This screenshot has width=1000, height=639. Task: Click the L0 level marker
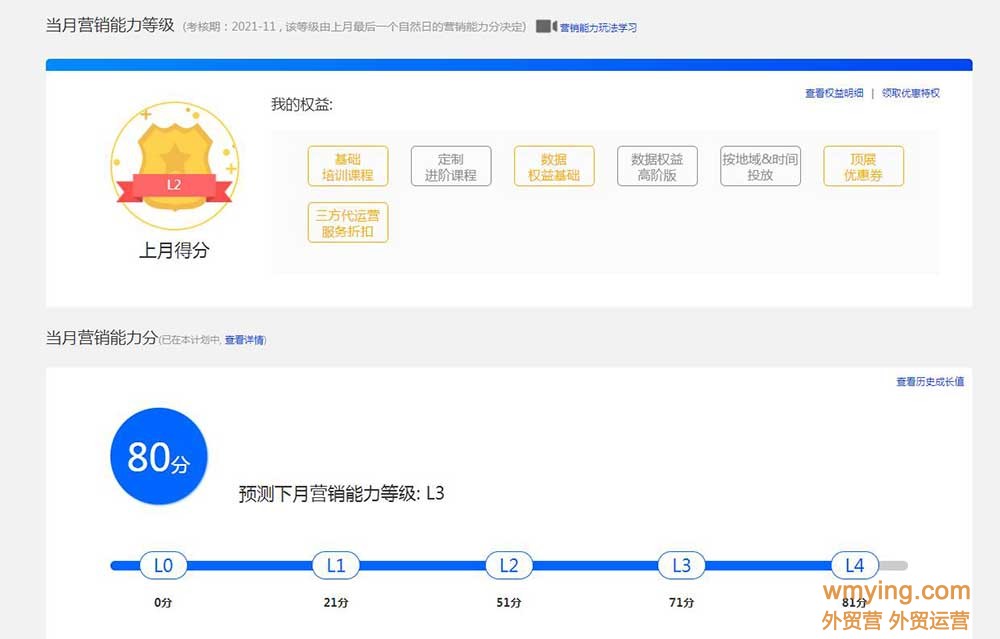coord(163,565)
